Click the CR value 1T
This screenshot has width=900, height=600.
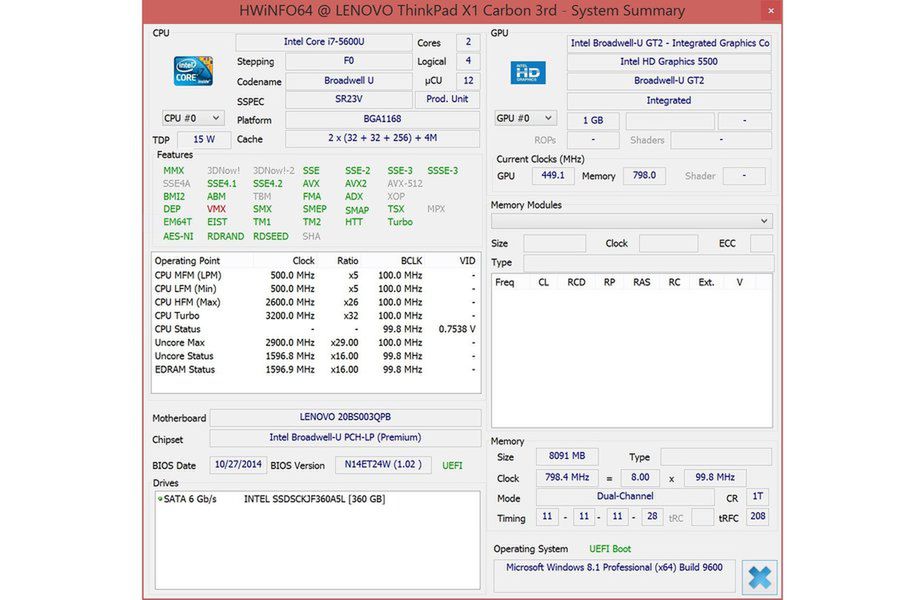[758, 497]
